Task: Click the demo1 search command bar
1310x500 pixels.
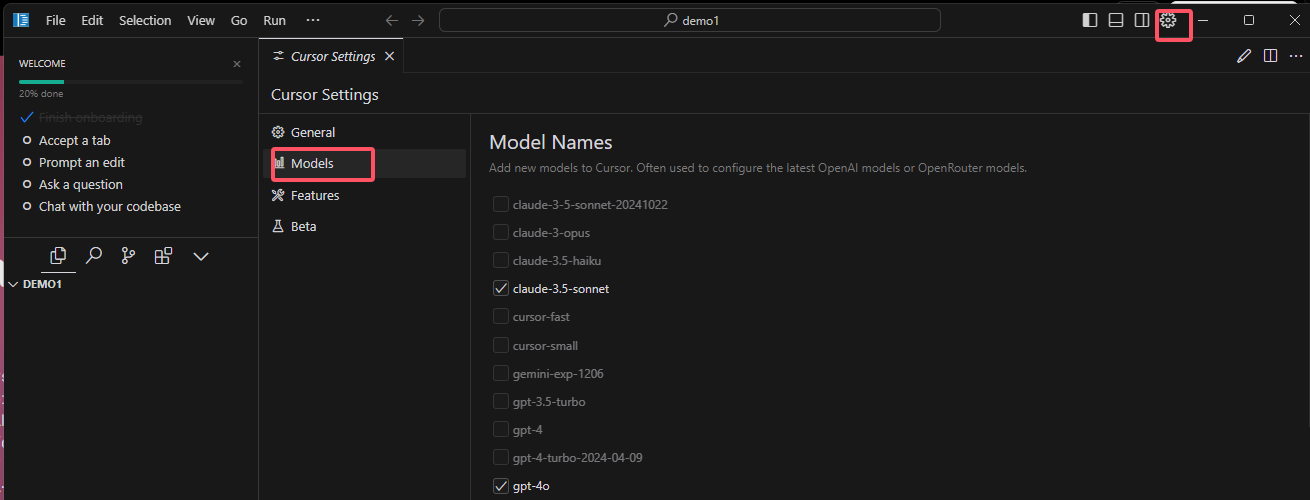Action: [x=689, y=20]
